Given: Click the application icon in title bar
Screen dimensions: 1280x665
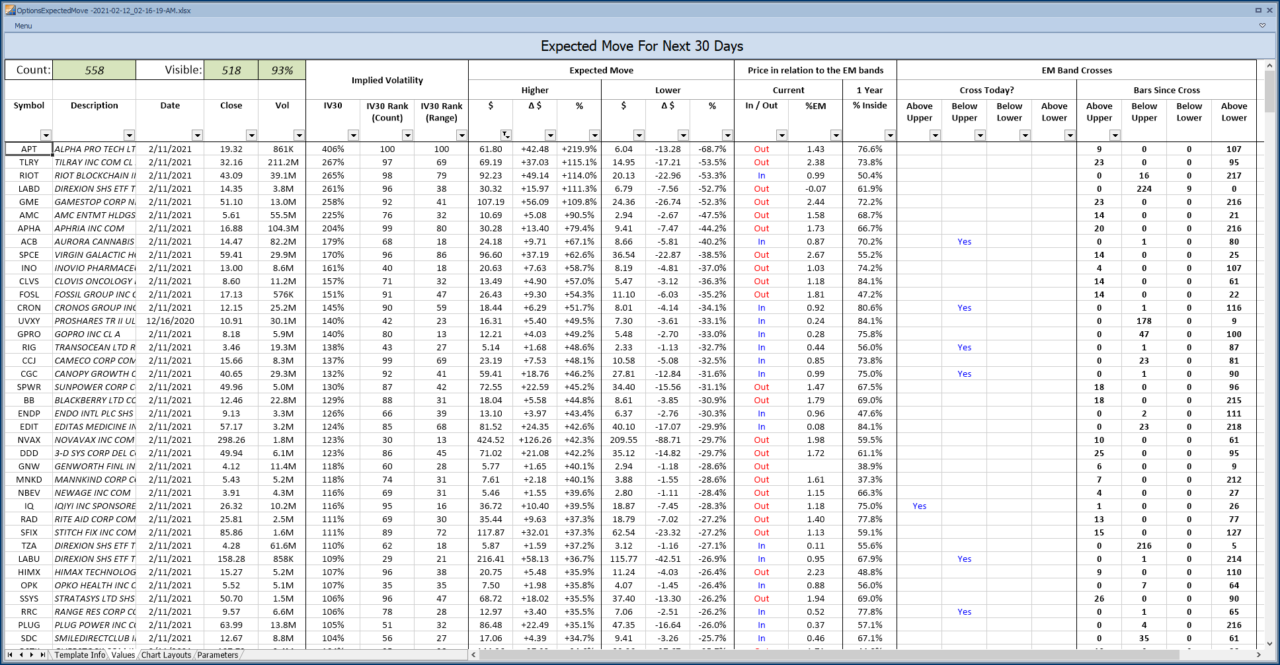Looking at the screenshot, I should pos(9,9).
